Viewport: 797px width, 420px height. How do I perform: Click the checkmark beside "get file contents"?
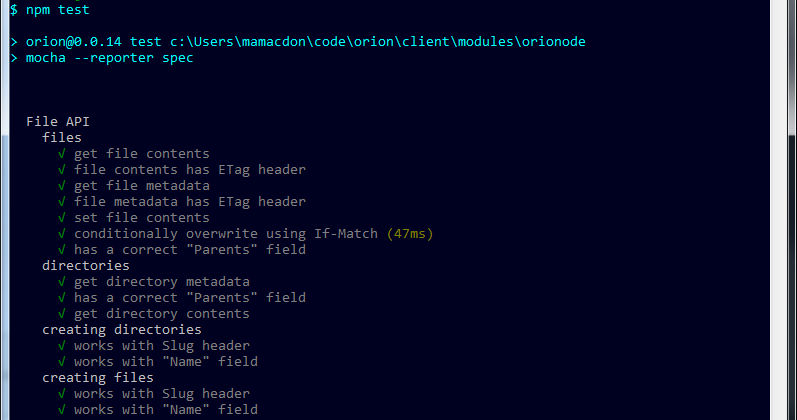(62, 154)
